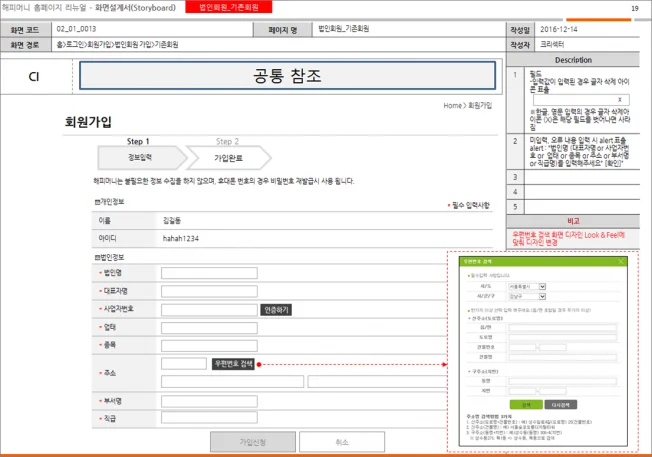Viewport: 652px width, 457px height.
Task: Focus the 동명 field in postcode popup
Action: coord(563,381)
